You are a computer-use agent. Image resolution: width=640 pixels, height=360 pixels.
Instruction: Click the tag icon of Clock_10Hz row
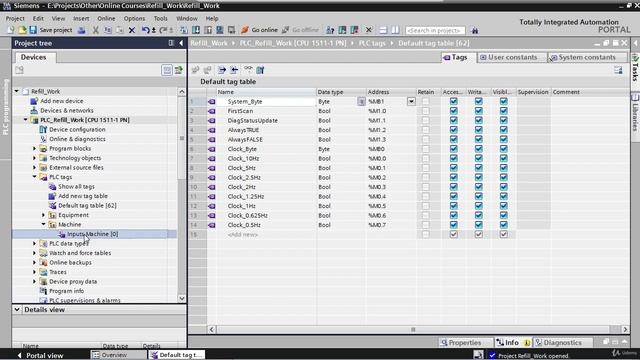tap(211, 158)
